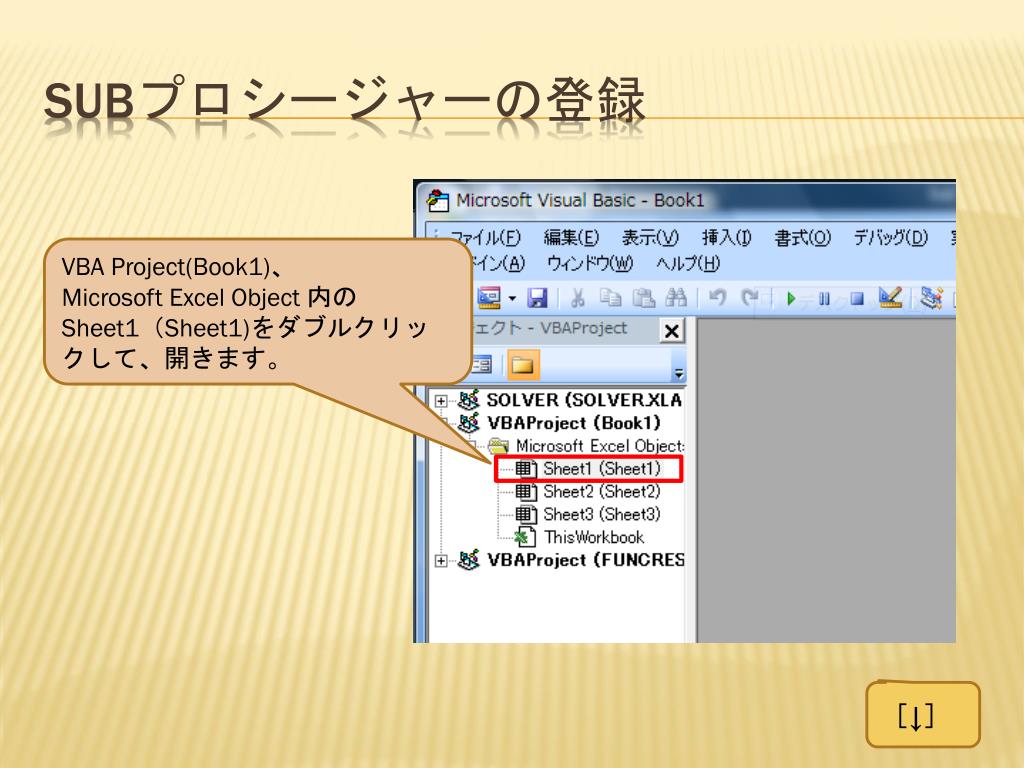Click the View Object icon in project pane

(481, 364)
